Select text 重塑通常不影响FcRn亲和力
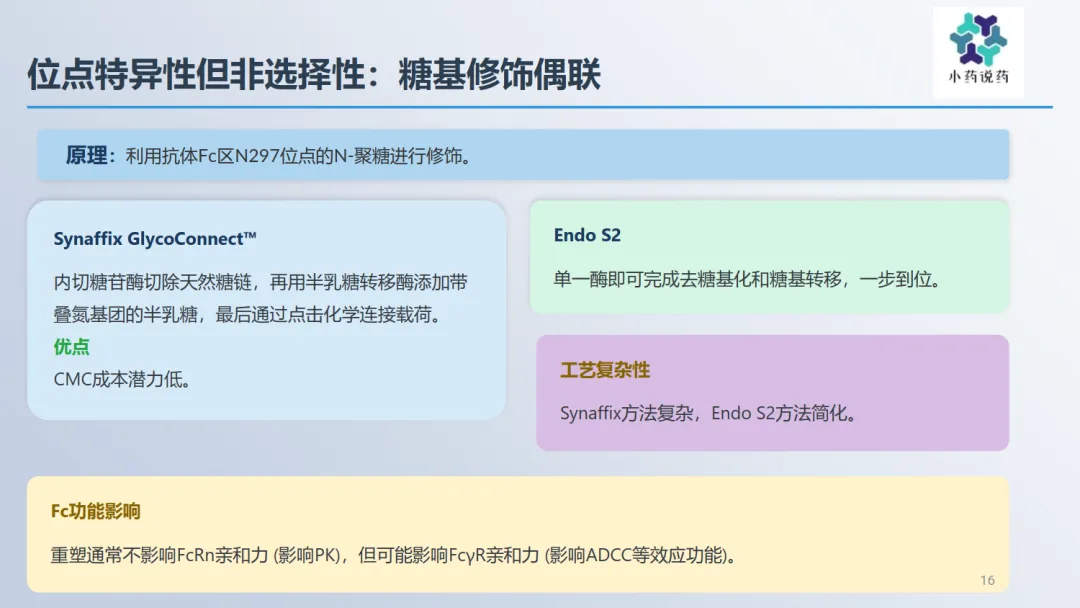1080x608 pixels. 159,555
